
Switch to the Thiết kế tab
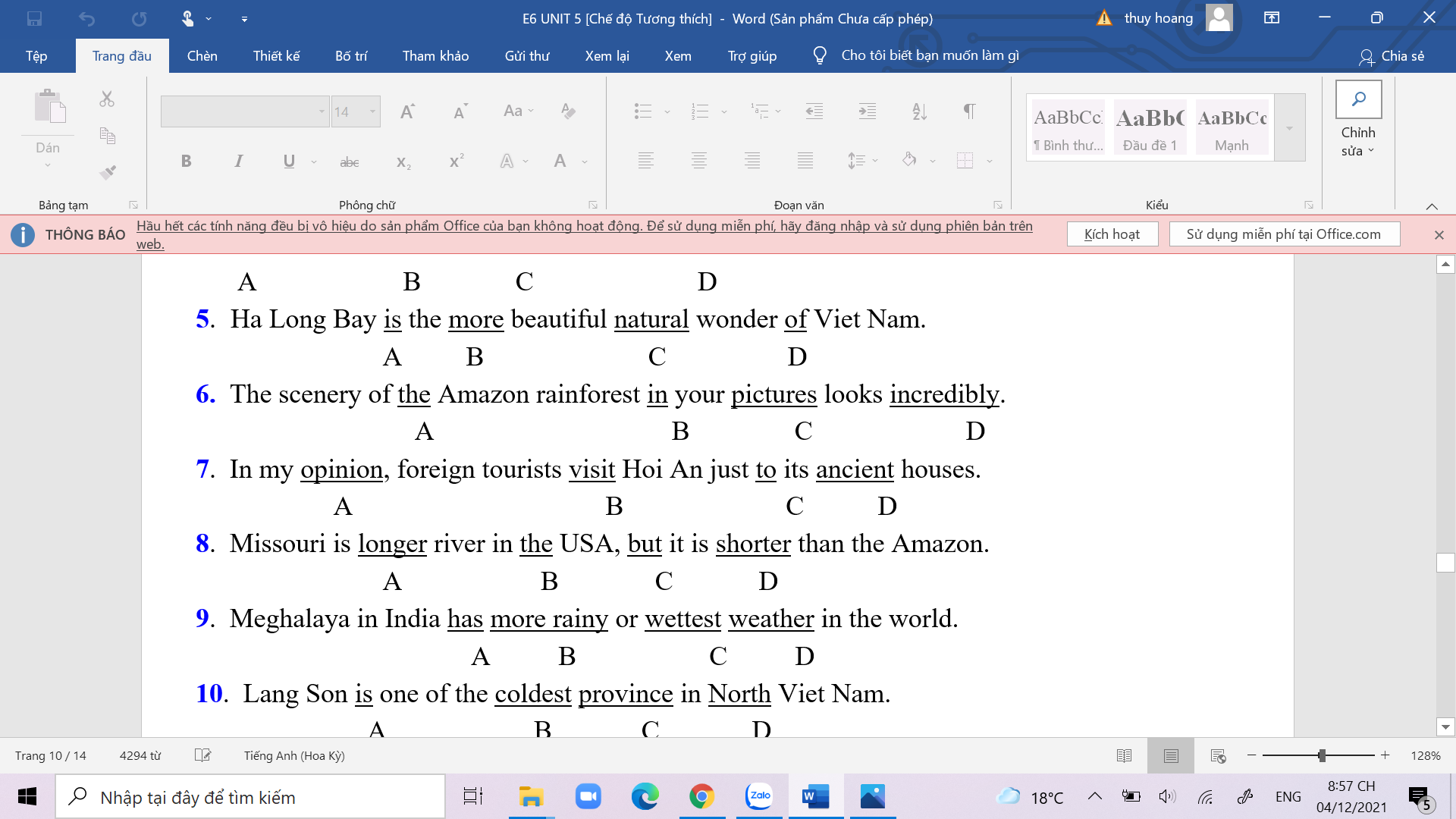[x=277, y=56]
